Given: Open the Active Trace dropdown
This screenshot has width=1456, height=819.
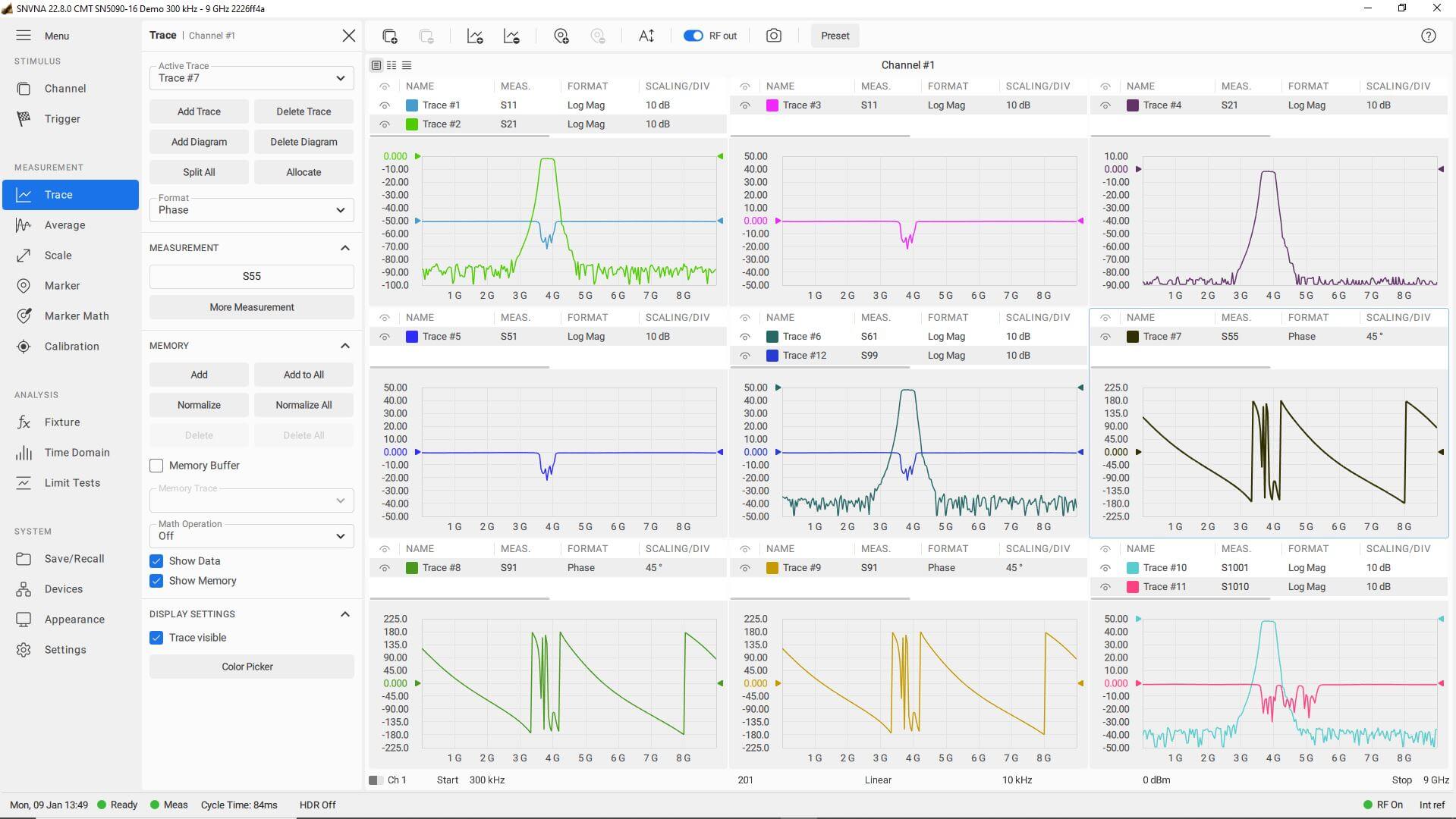Looking at the screenshot, I should point(250,77).
